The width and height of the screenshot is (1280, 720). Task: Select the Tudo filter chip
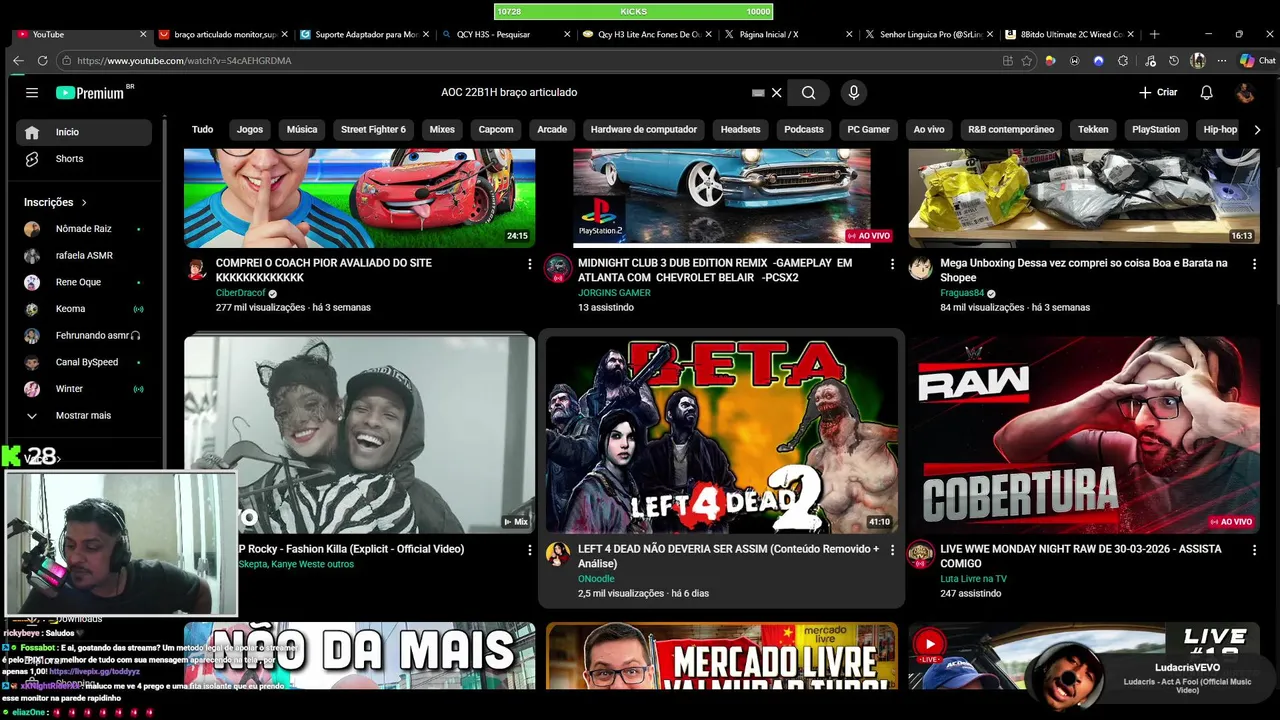pos(203,129)
